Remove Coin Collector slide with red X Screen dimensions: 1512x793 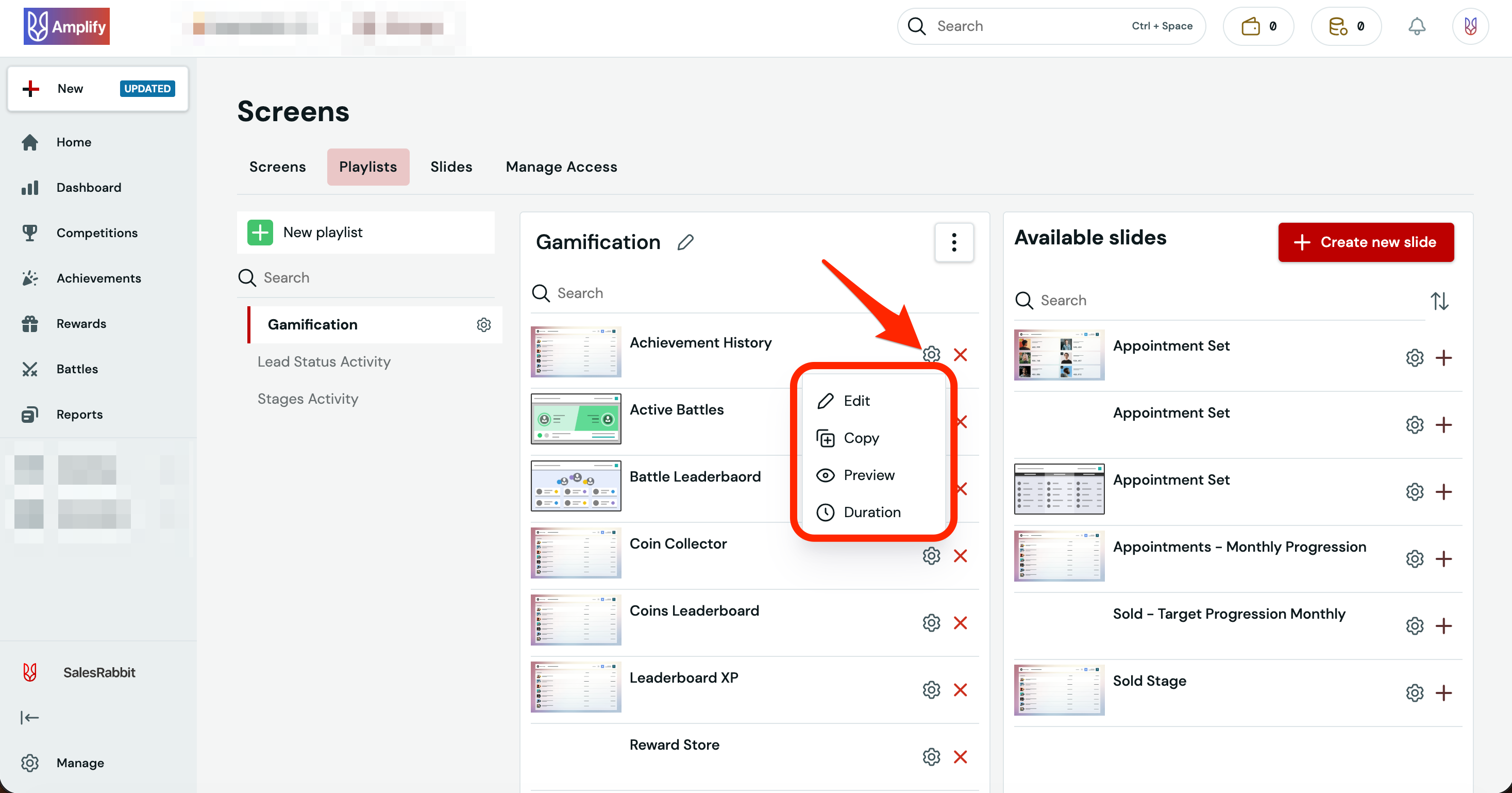coord(960,556)
